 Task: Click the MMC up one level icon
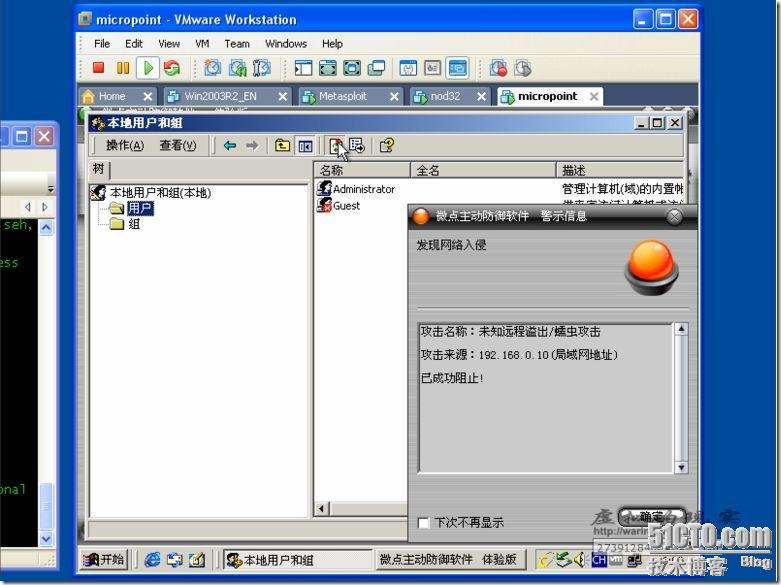pos(282,146)
